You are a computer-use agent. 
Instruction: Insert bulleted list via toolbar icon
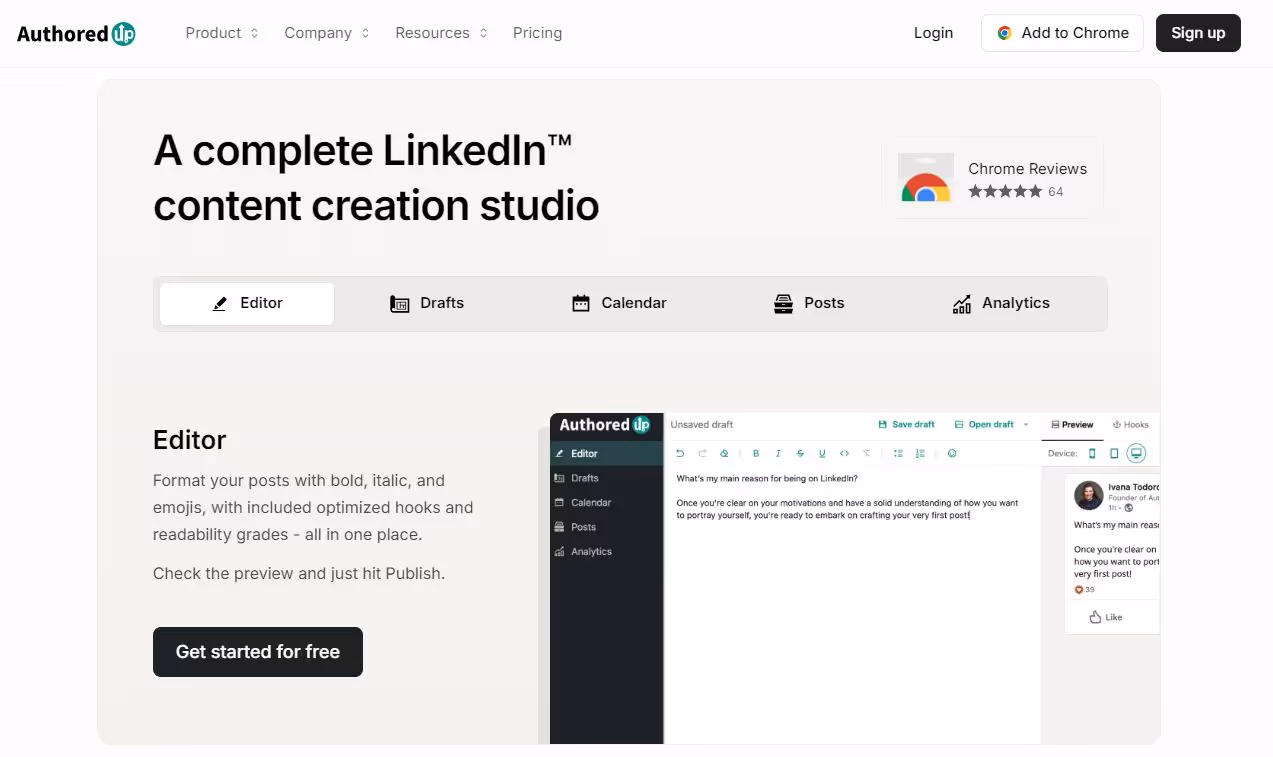click(898, 453)
